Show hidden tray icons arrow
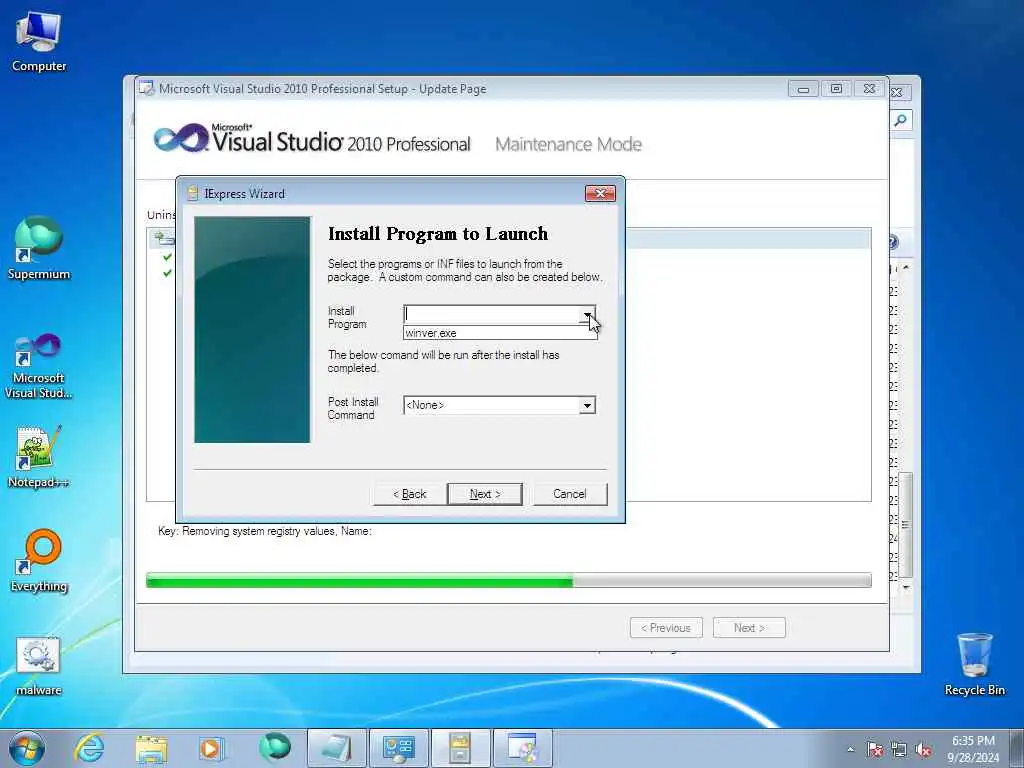 coord(850,749)
